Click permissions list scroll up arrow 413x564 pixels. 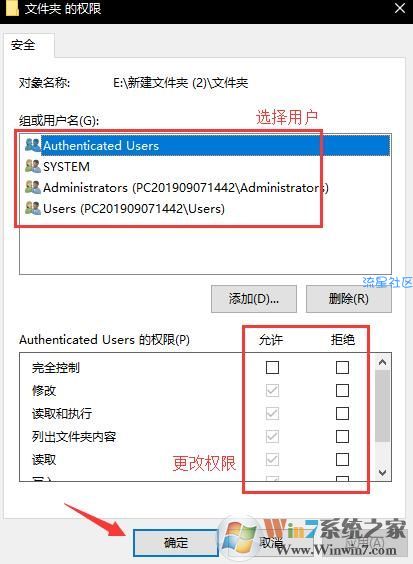[382, 362]
